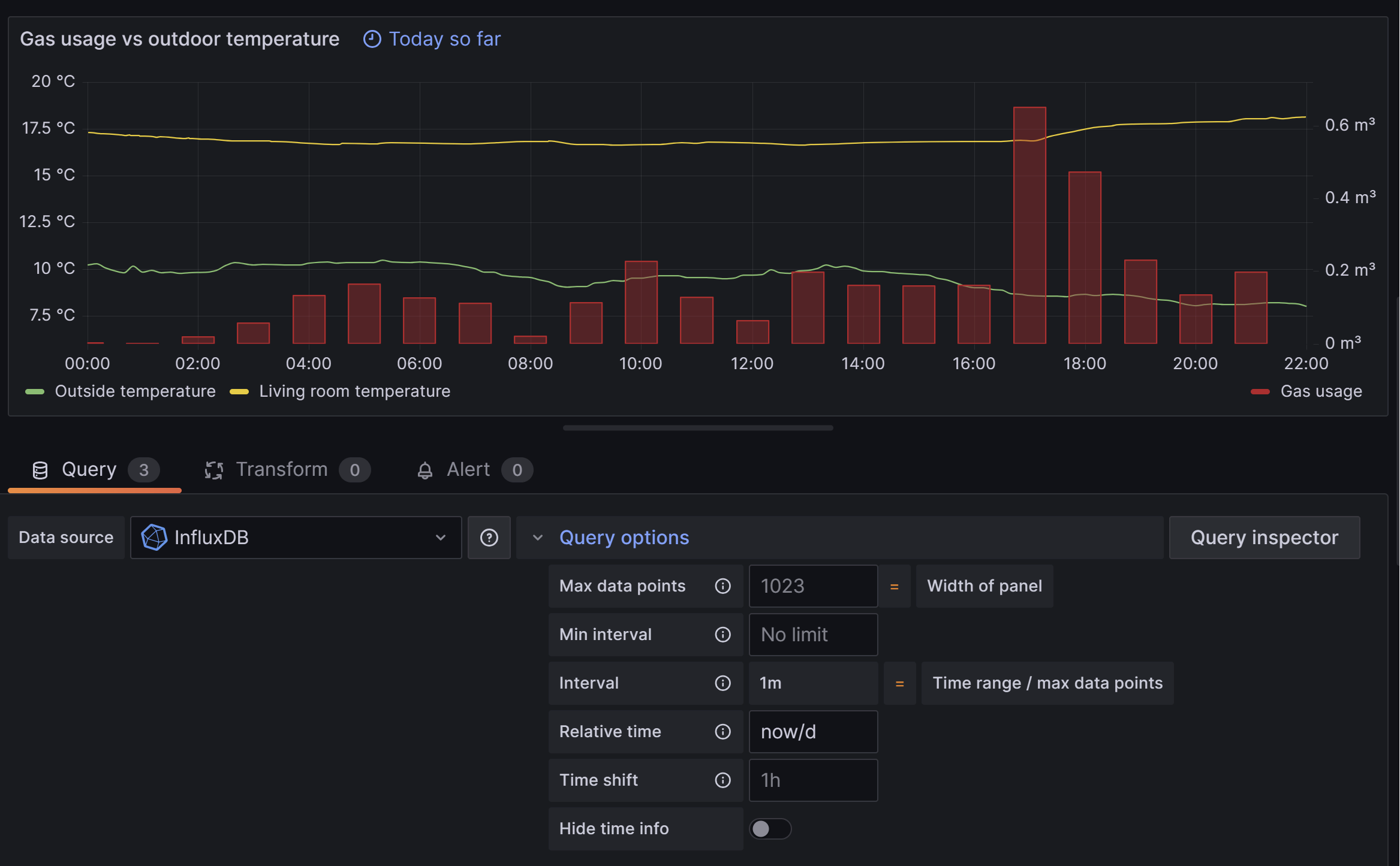Toggle Living room temperature series in legend
Screen dimensions: 1400x866
[354, 391]
